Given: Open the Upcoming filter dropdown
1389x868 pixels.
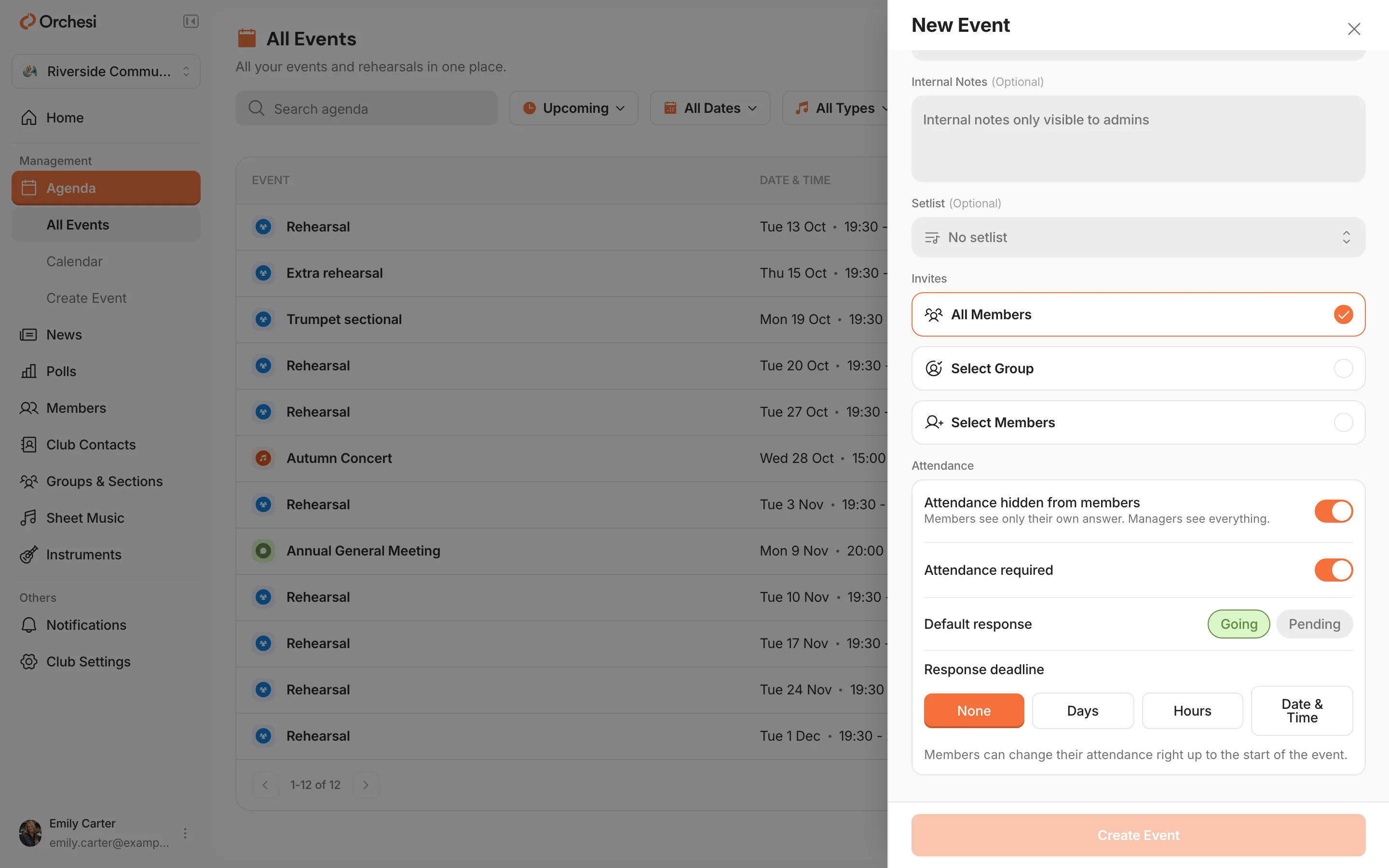Looking at the screenshot, I should tap(573, 108).
